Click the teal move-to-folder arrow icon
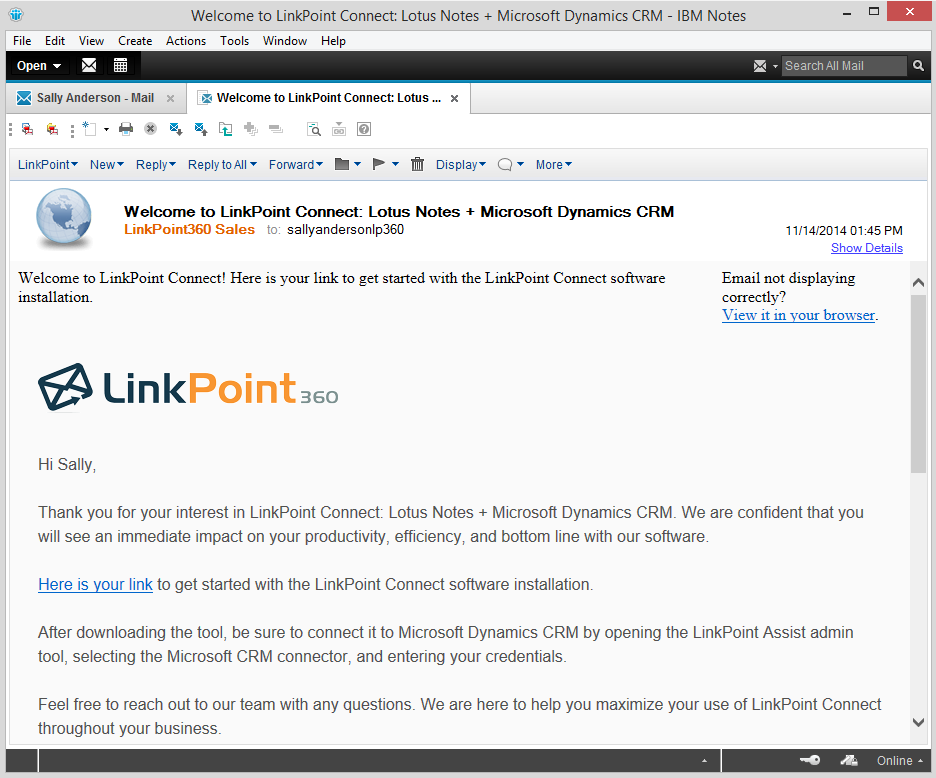Viewport: 936px width, 778px height. [226, 129]
